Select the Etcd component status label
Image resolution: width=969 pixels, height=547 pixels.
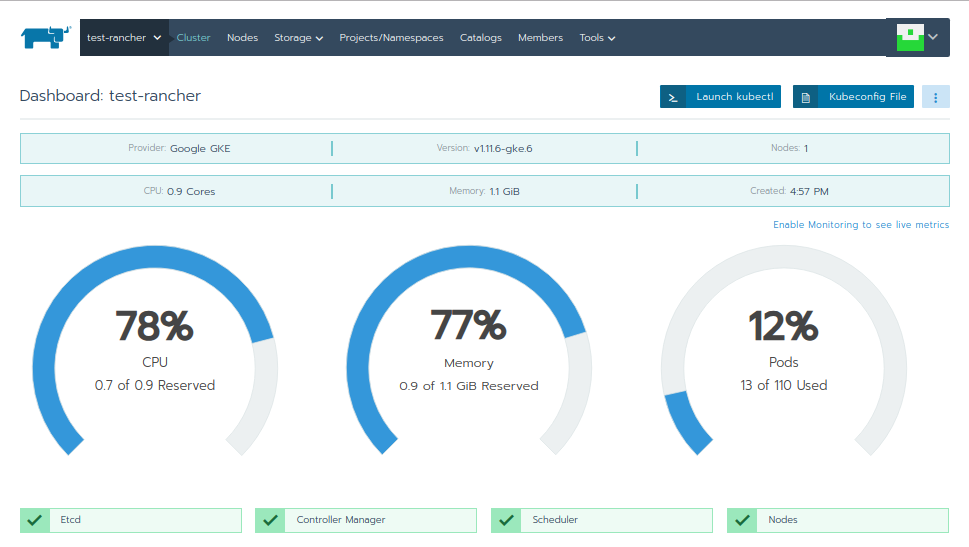tap(70, 520)
